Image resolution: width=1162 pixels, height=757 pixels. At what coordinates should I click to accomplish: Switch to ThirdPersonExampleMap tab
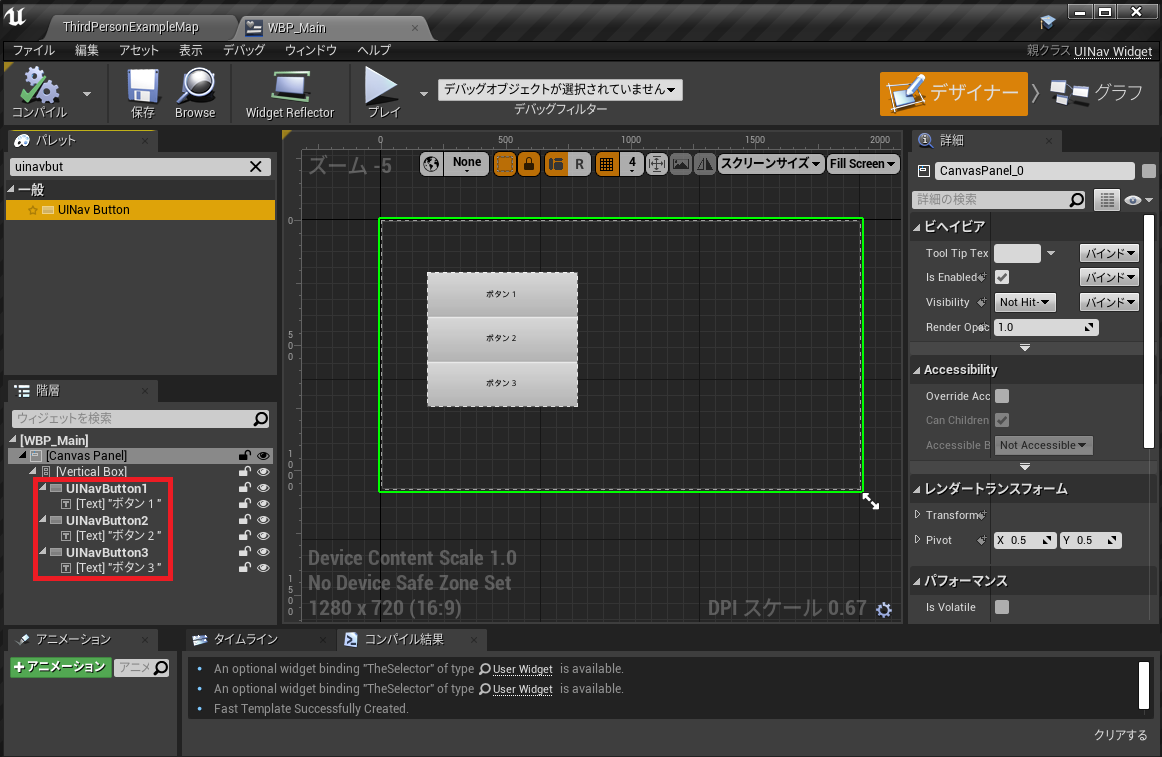tap(131, 27)
